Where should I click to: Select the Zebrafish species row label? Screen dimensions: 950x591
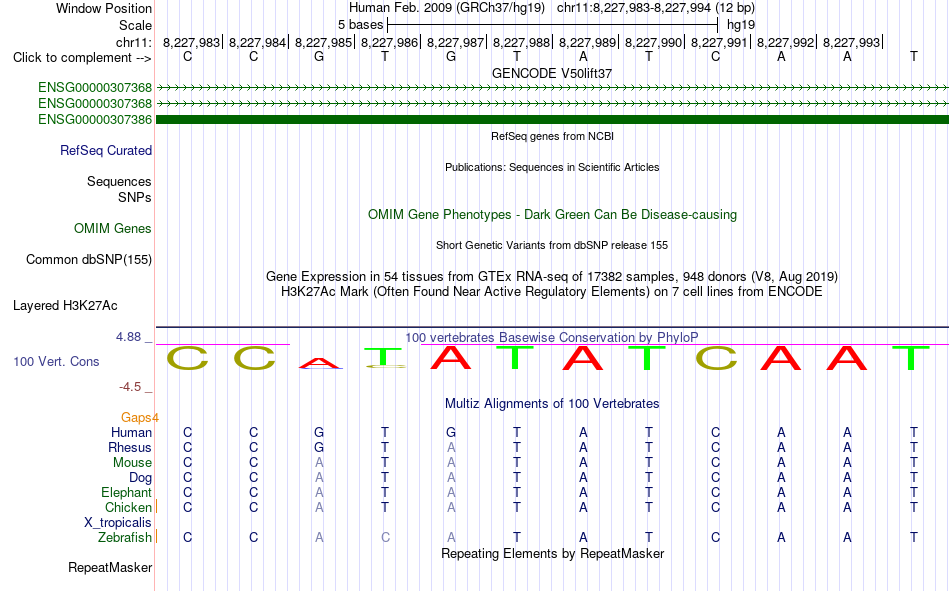click(x=125, y=538)
